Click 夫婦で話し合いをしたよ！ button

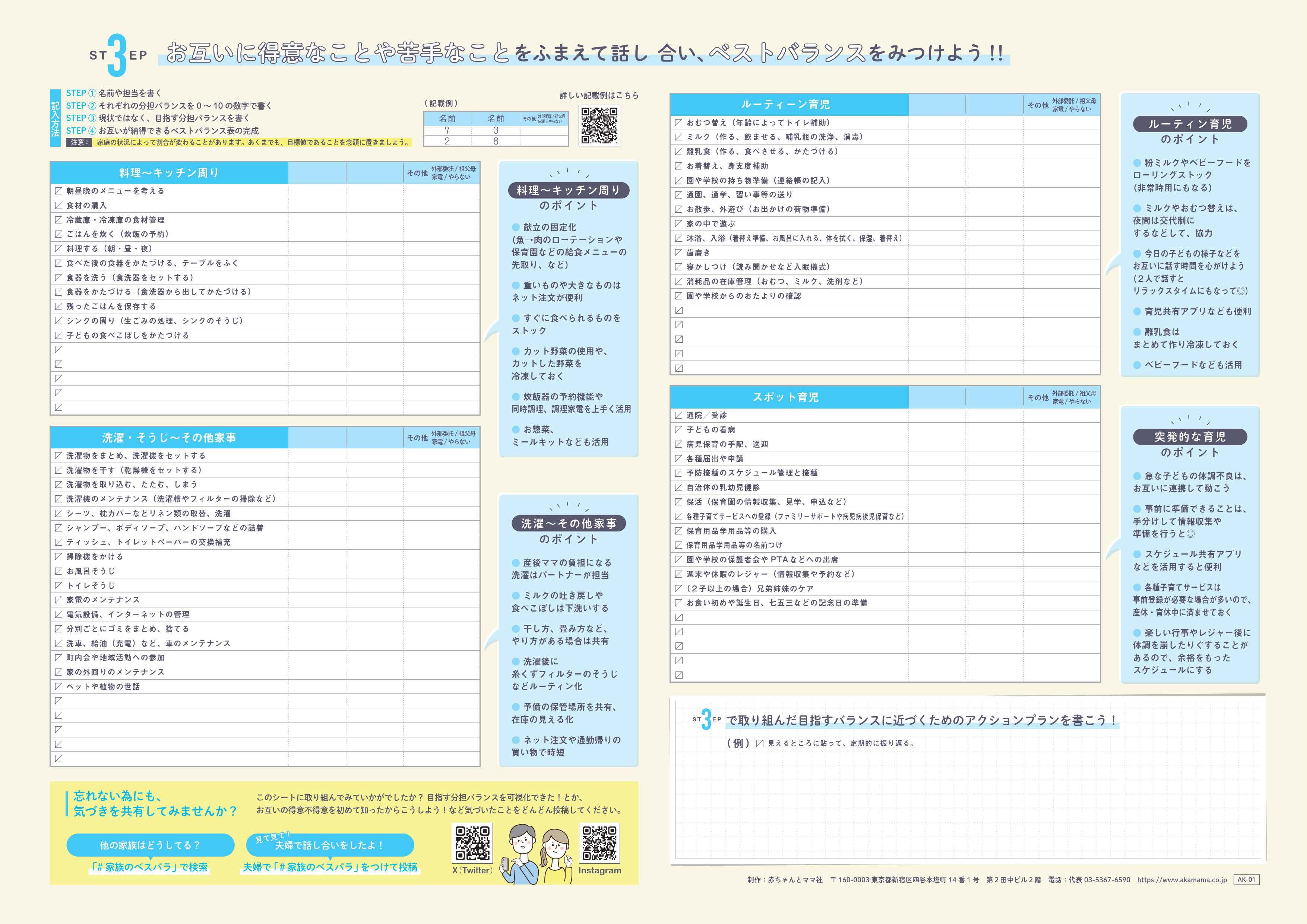tap(330, 845)
